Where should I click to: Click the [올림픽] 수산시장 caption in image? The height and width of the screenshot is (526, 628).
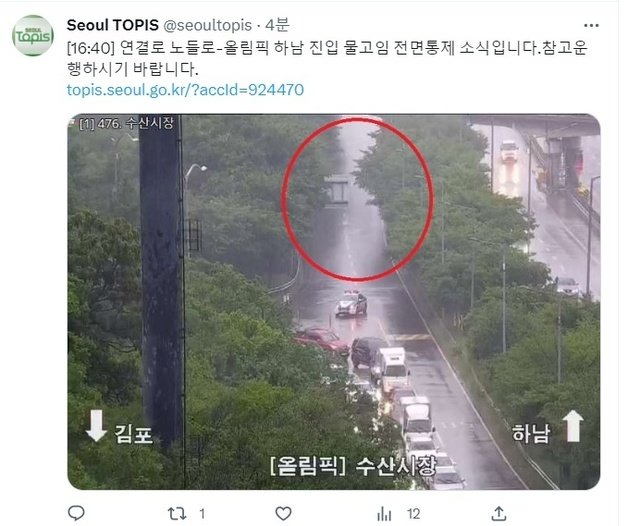point(352,466)
